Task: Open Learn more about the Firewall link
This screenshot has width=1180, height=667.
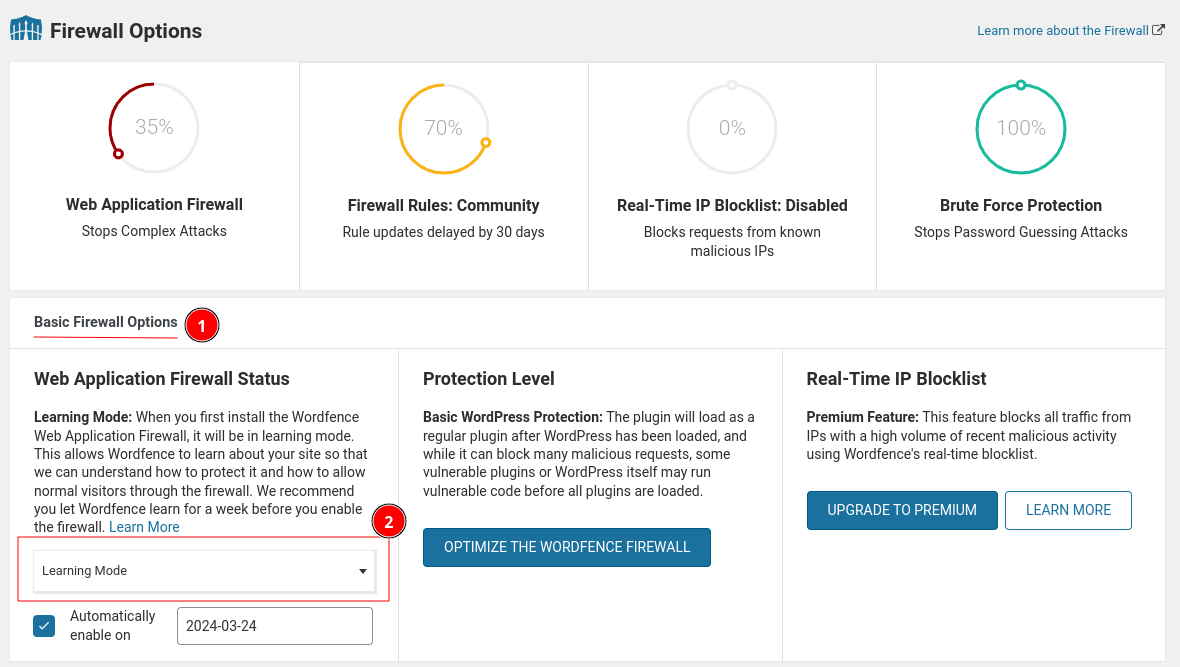Action: [1062, 30]
